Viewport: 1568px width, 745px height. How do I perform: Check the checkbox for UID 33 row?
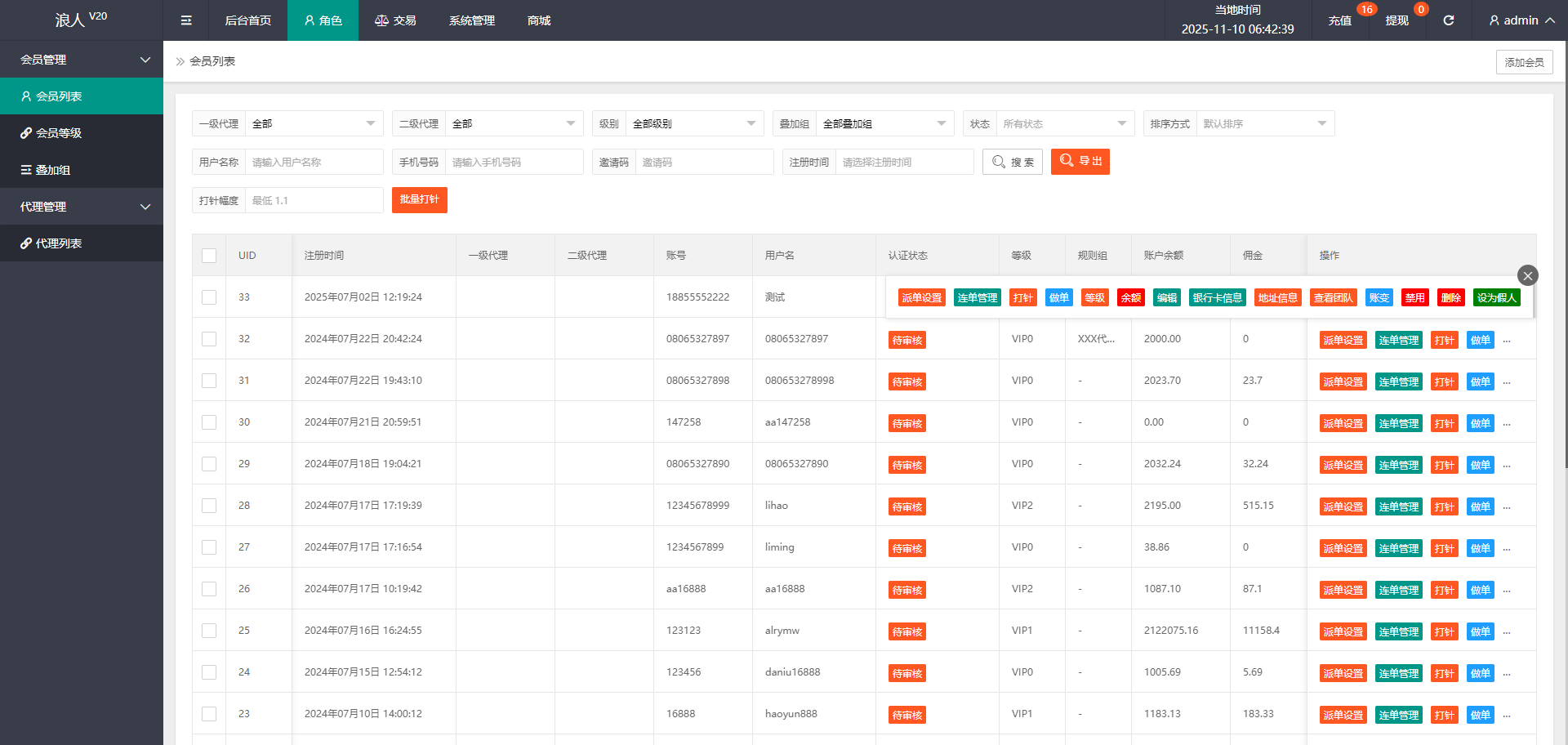(x=209, y=297)
